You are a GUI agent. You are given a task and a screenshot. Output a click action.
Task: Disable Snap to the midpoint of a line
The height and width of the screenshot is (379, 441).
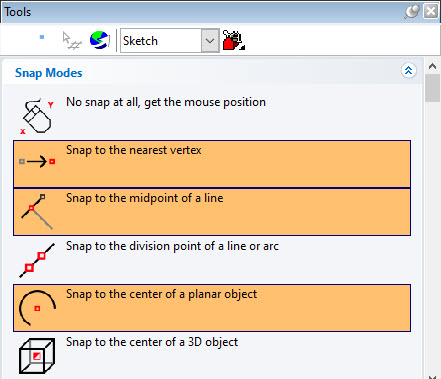click(212, 212)
